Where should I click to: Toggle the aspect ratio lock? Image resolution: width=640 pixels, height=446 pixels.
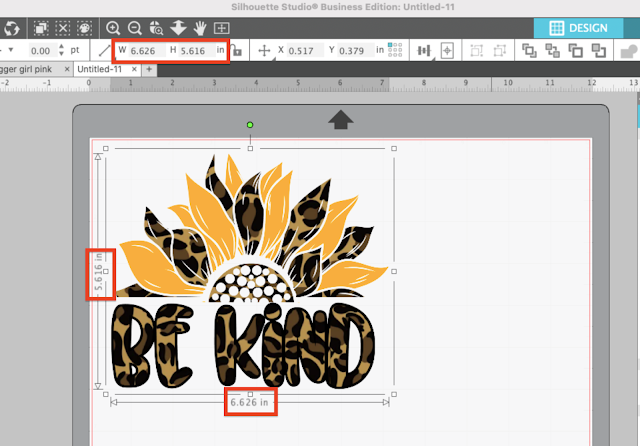[237, 51]
